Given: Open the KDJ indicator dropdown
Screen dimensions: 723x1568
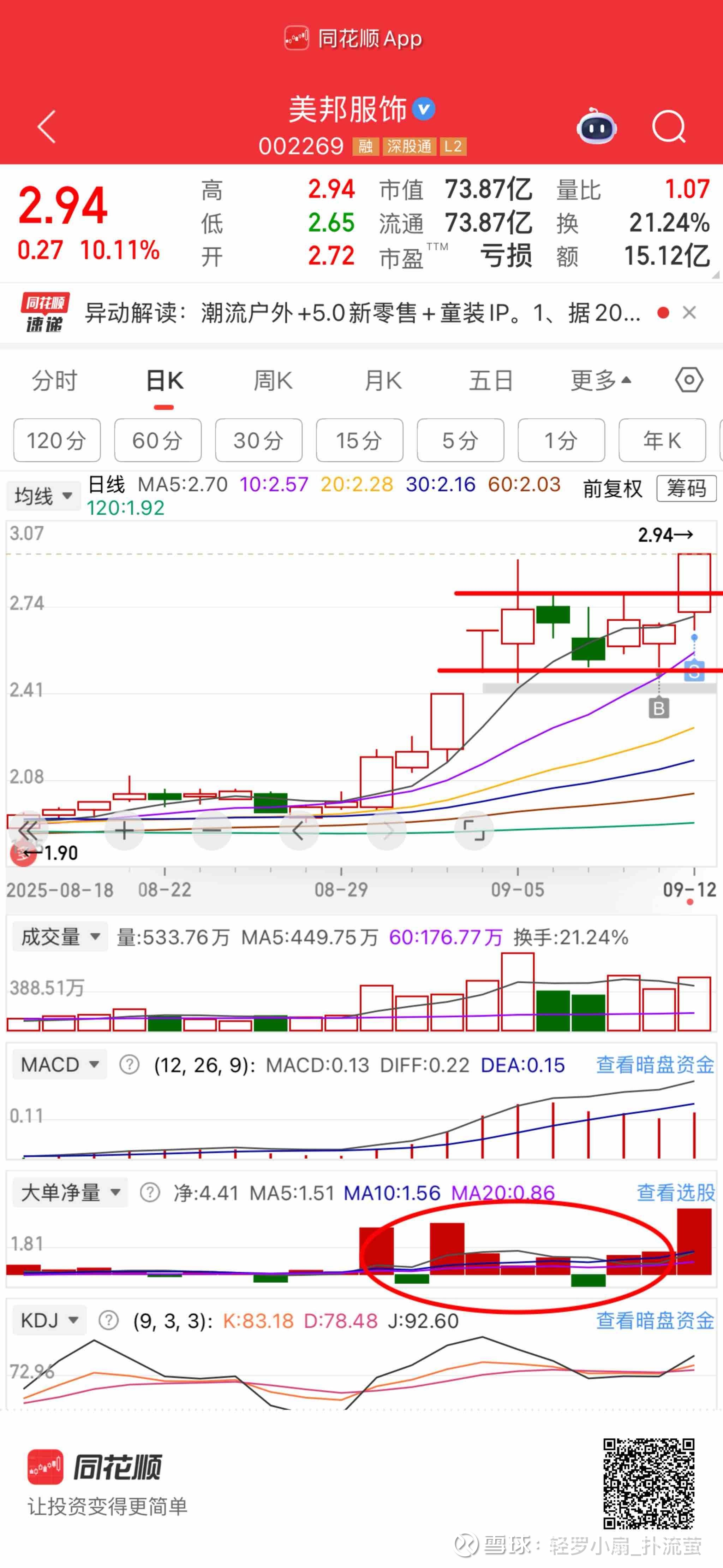Looking at the screenshot, I should point(49,1320).
